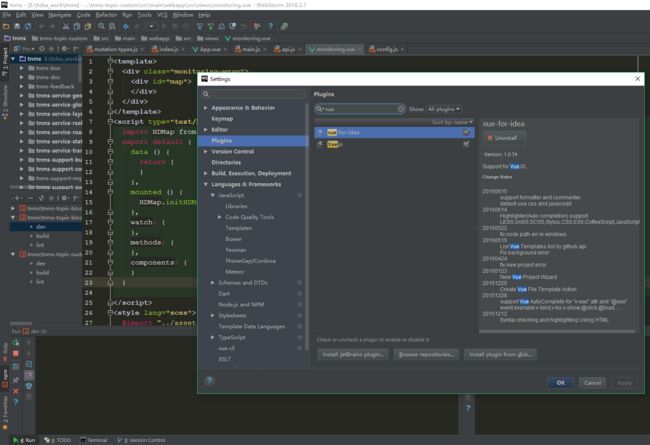This screenshot has width=650, height=445.
Task: Open the Sort by name dropdown
Action: pos(452,122)
